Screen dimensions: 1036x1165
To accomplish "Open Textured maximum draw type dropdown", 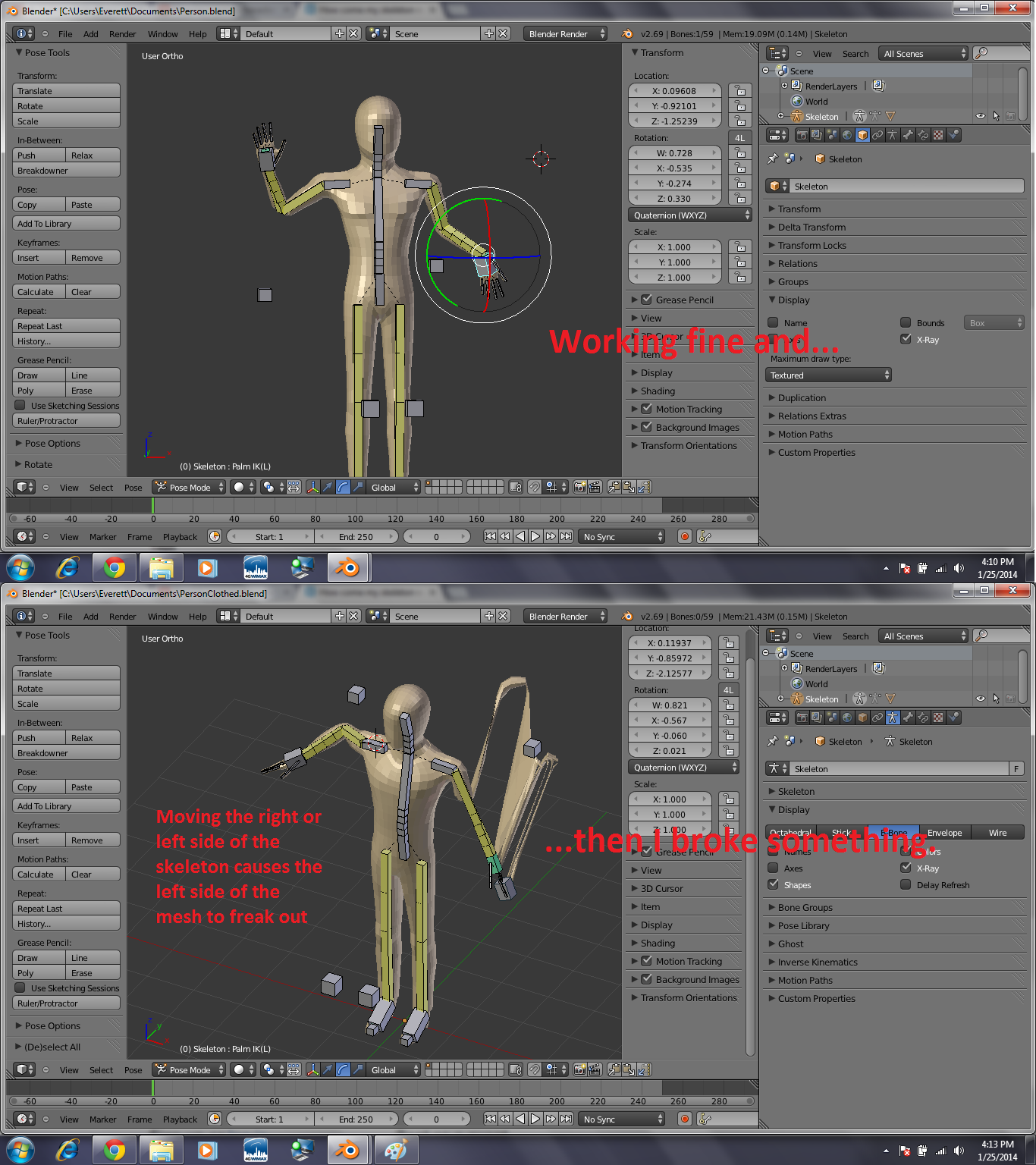I will click(x=828, y=375).
